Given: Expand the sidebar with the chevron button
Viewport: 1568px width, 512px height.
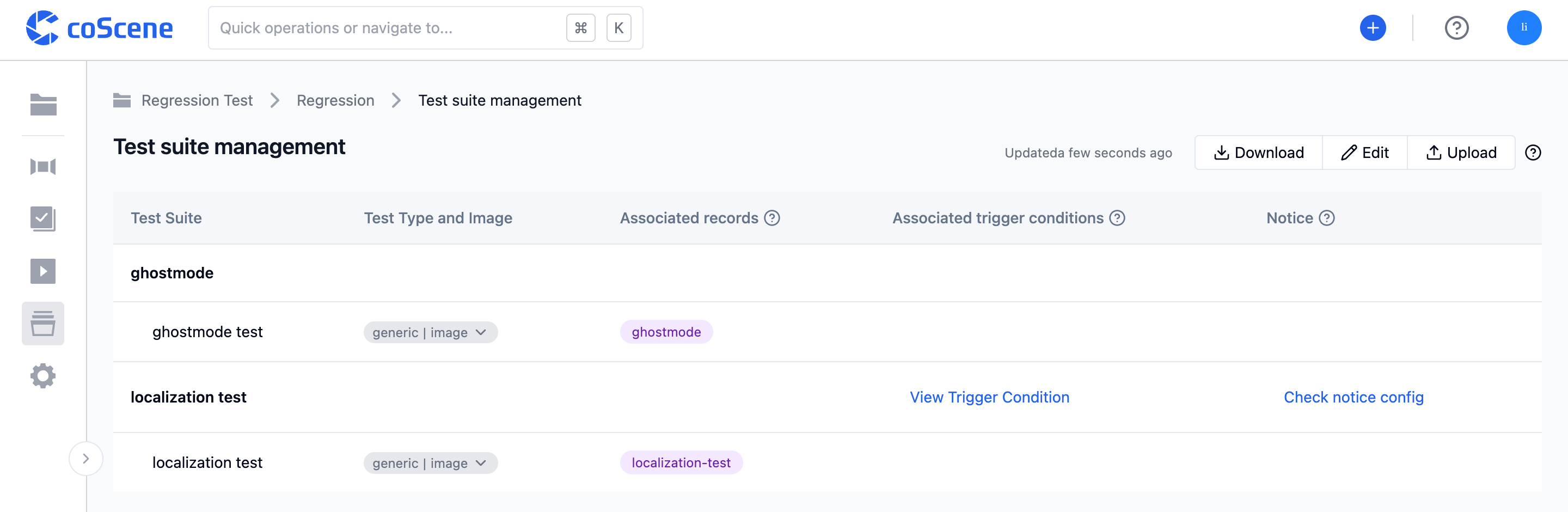Looking at the screenshot, I should click(86, 459).
